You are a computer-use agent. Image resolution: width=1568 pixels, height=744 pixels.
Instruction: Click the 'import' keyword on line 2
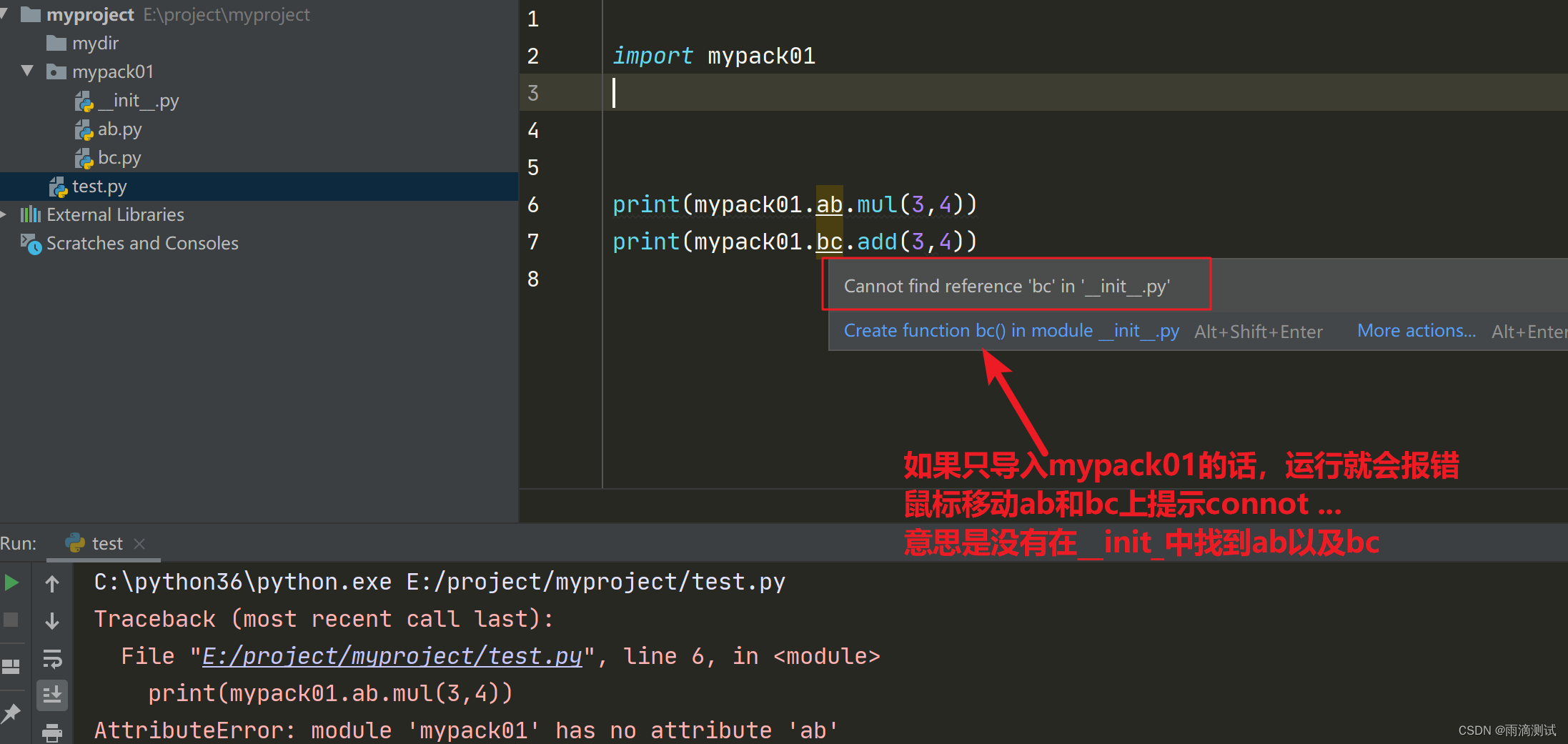[x=652, y=56]
